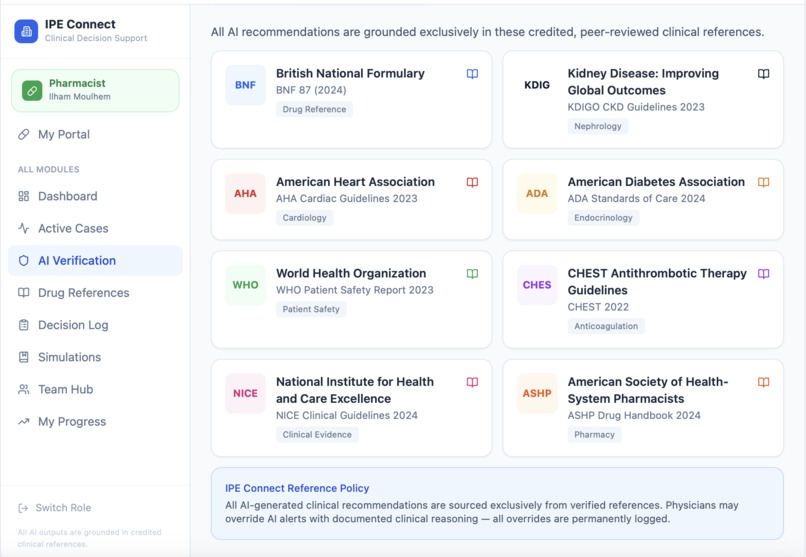
Task: Click the CHES logo badge
Action: click(x=537, y=285)
